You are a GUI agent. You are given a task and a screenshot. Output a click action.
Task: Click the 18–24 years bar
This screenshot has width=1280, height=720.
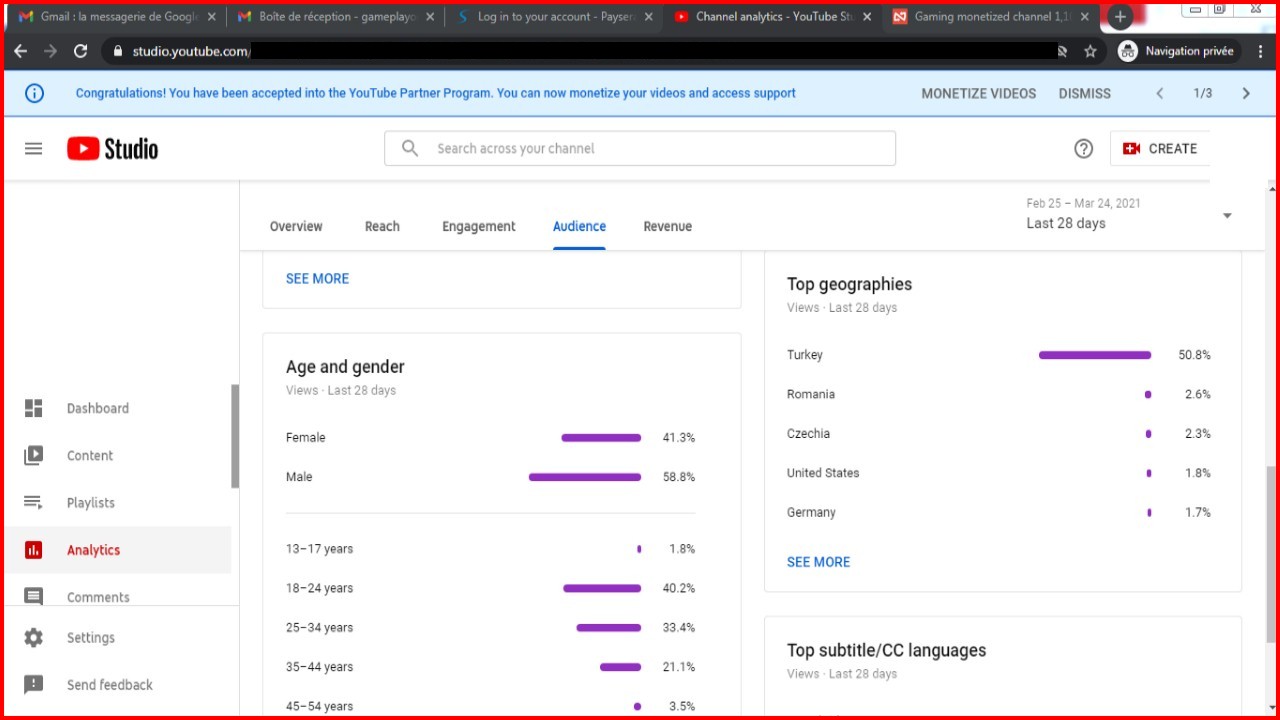(x=602, y=588)
